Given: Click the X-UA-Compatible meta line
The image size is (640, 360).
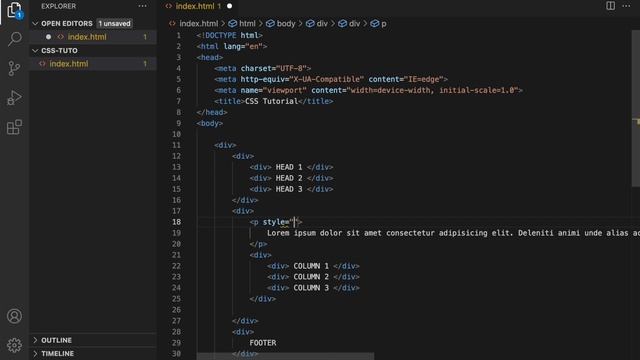Looking at the screenshot, I should pyautogui.click(x=331, y=79).
